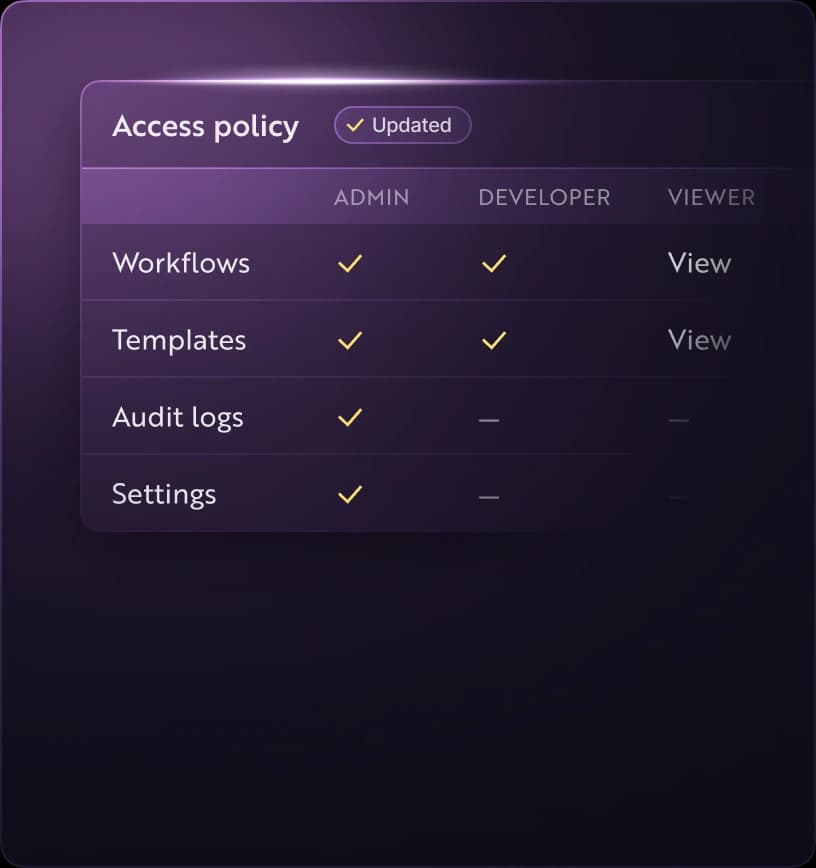
Task: Select the DEVELOPER column header
Action: [545, 198]
